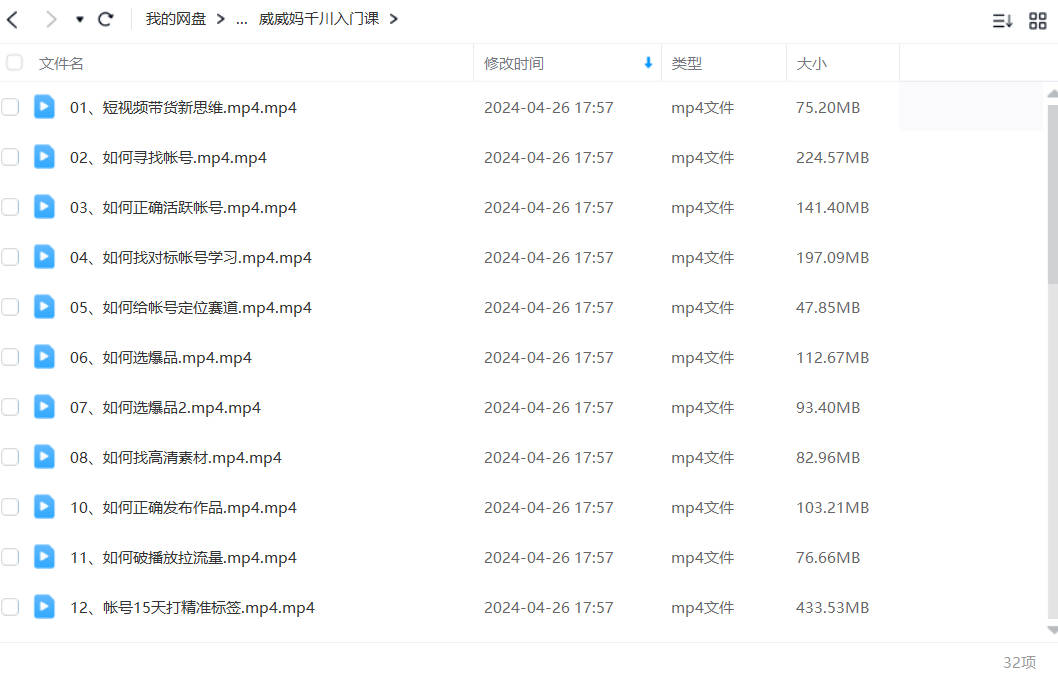This screenshot has width=1058, height=678.
Task: Check the box for 12、帐号15天打精准标签
Action: [x=10, y=607]
